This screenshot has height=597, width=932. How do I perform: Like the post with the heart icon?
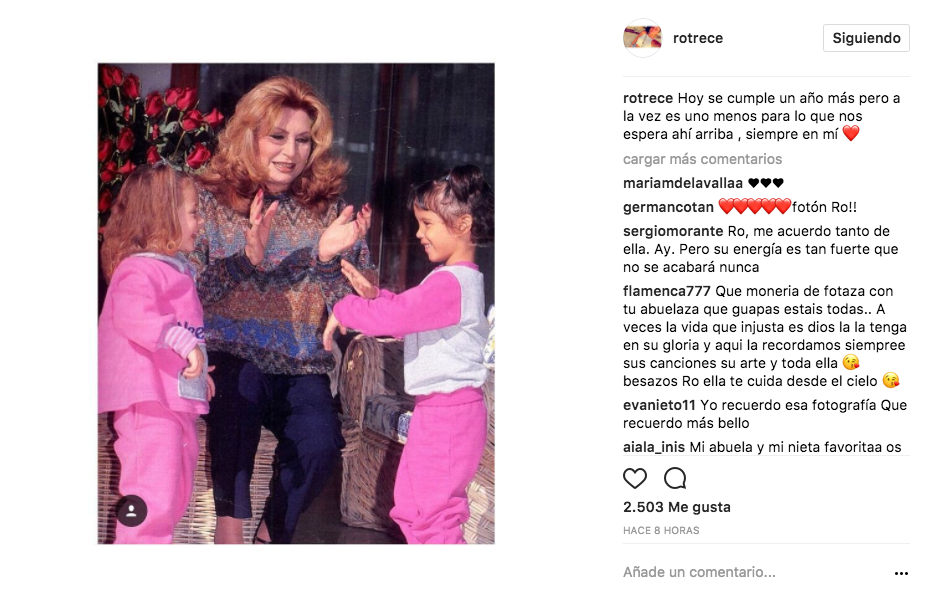634,478
